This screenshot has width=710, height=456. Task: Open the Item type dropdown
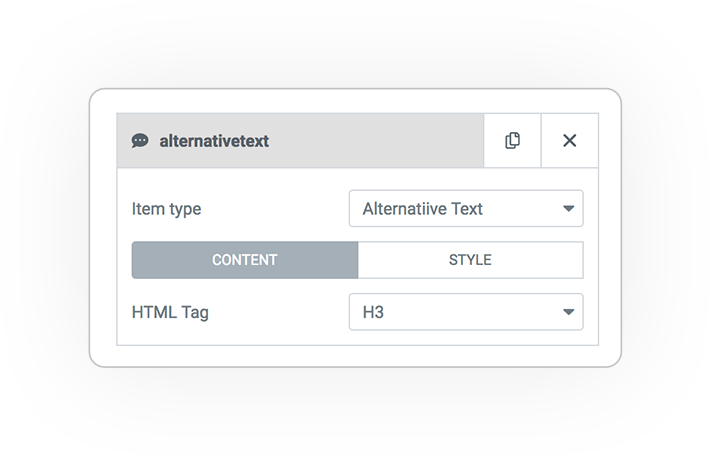(466, 209)
